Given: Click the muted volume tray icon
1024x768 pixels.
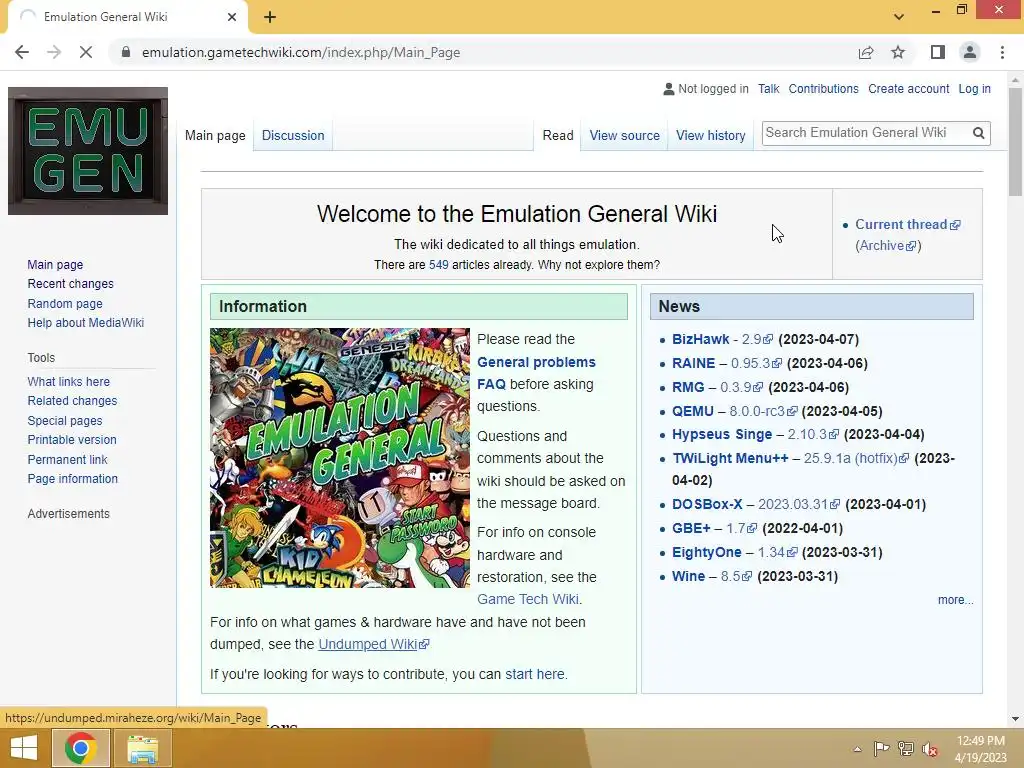Looking at the screenshot, I should point(930,749).
